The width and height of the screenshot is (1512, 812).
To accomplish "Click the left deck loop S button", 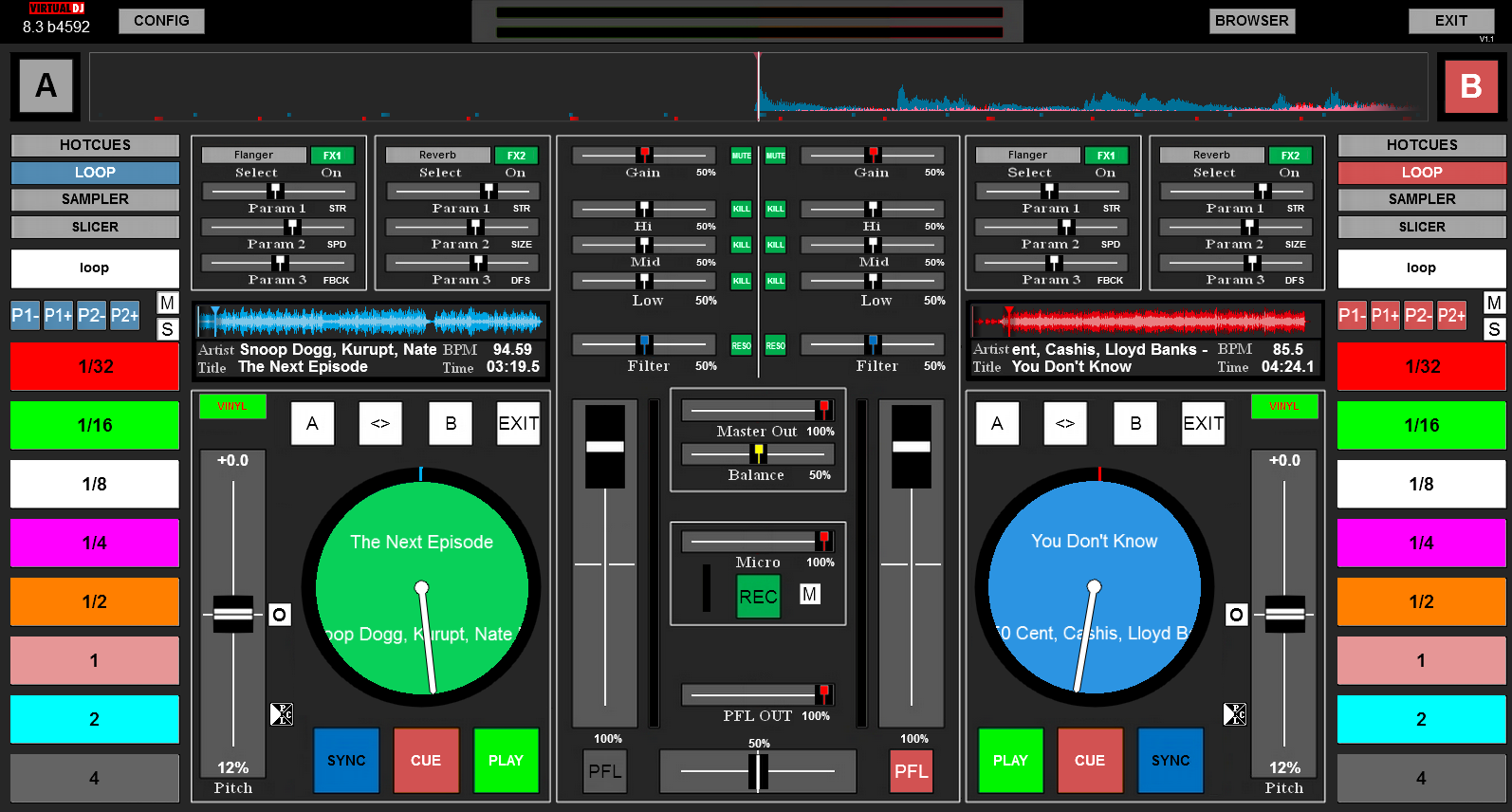I will [167, 329].
